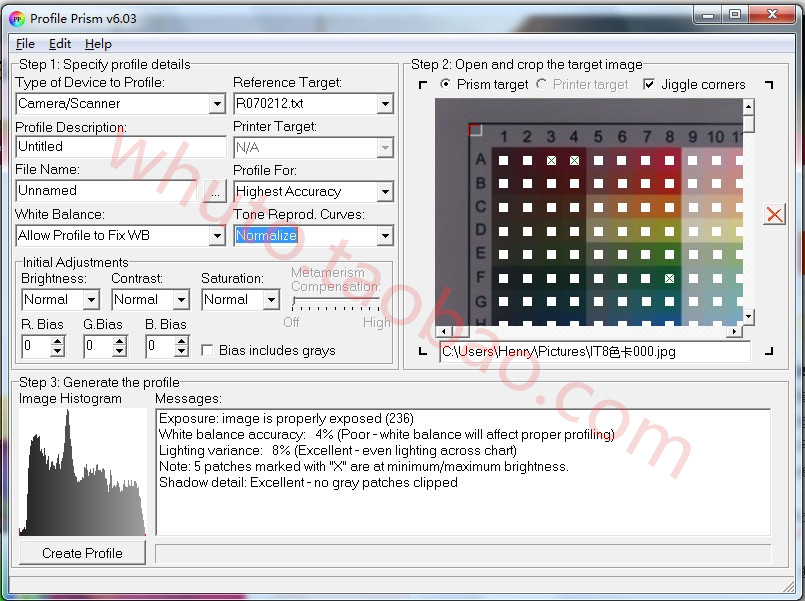Image resolution: width=805 pixels, height=601 pixels.
Task: Open the Edit menu
Action: point(60,44)
